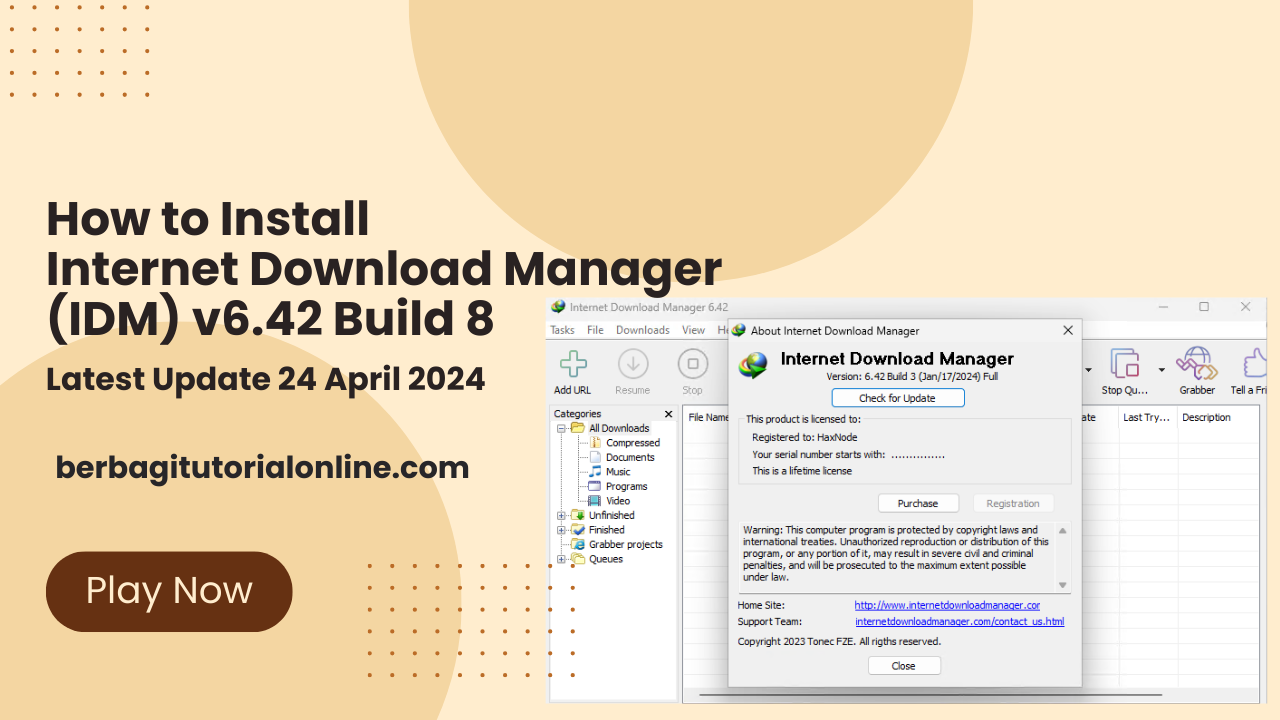Viewport: 1280px width, 720px height.
Task: Click the Copyright 2023 Tonec FZE text
Action: click(839, 641)
